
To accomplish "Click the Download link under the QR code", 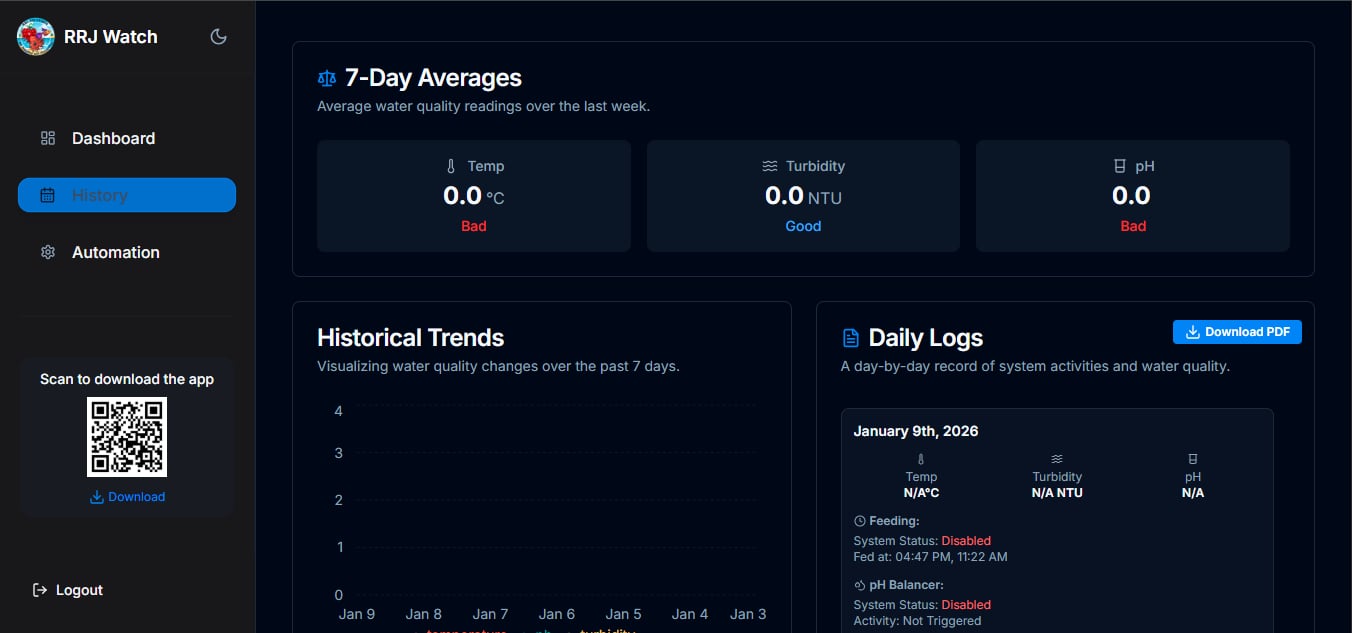I will [127, 497].
